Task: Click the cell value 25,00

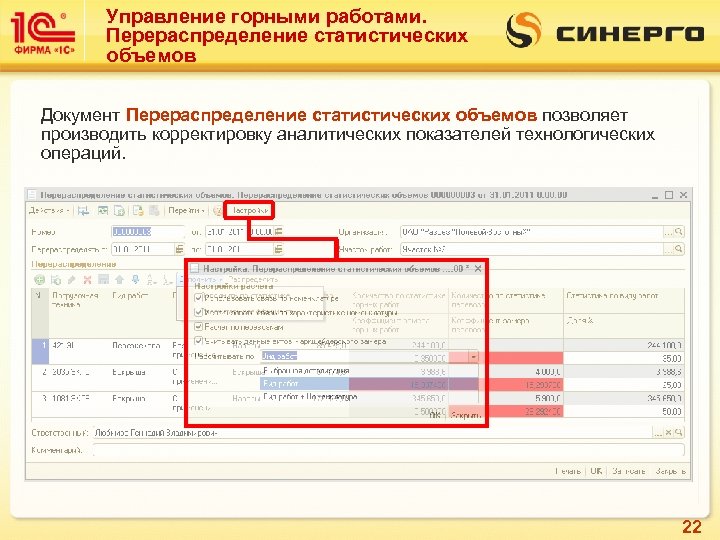Action: pos(672,385)
